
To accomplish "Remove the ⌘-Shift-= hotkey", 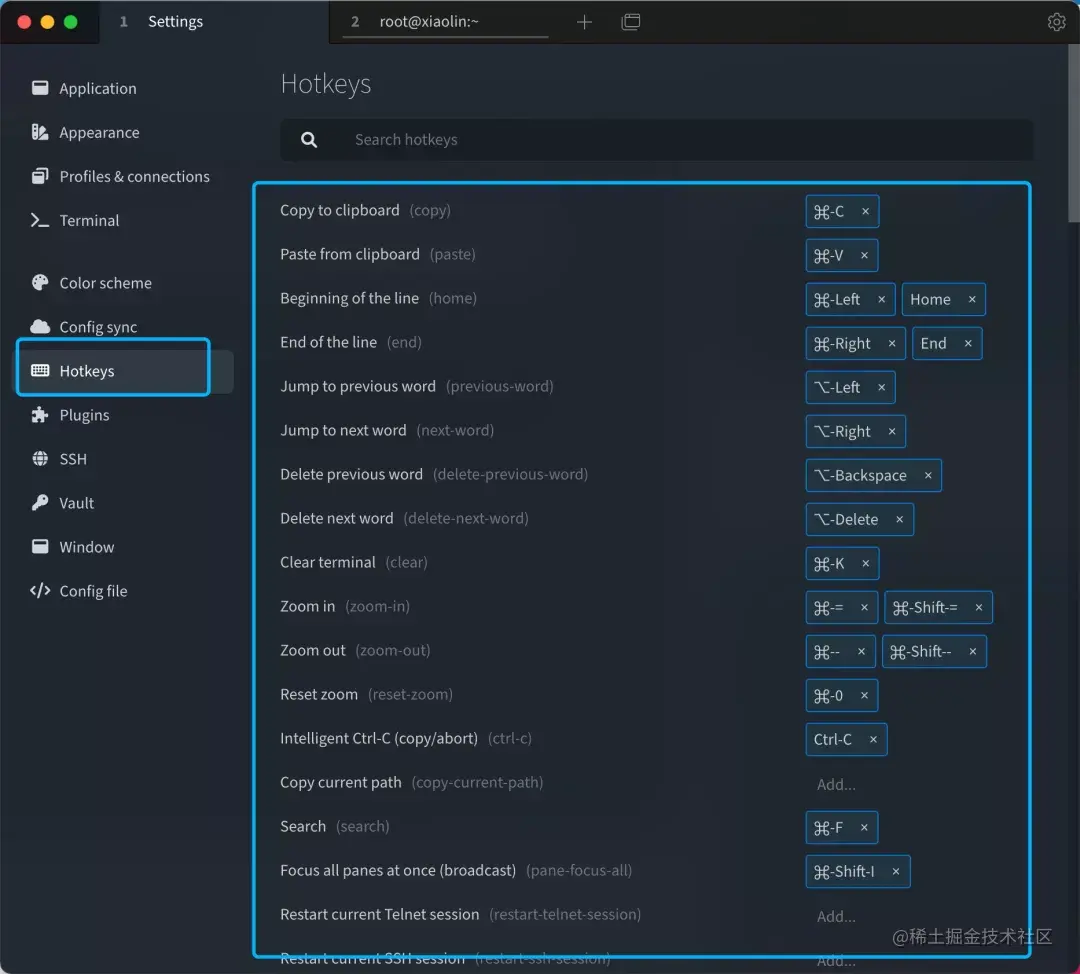I will coord(978,608).
